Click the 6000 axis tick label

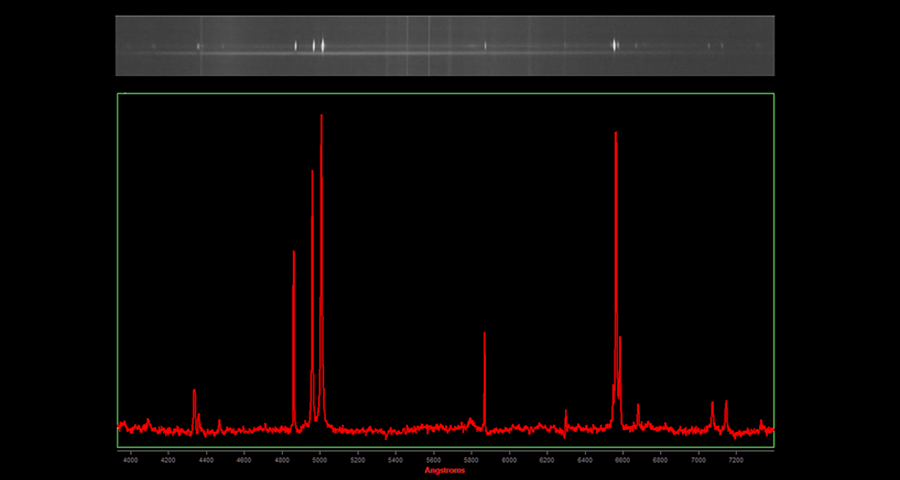[509, 460]
